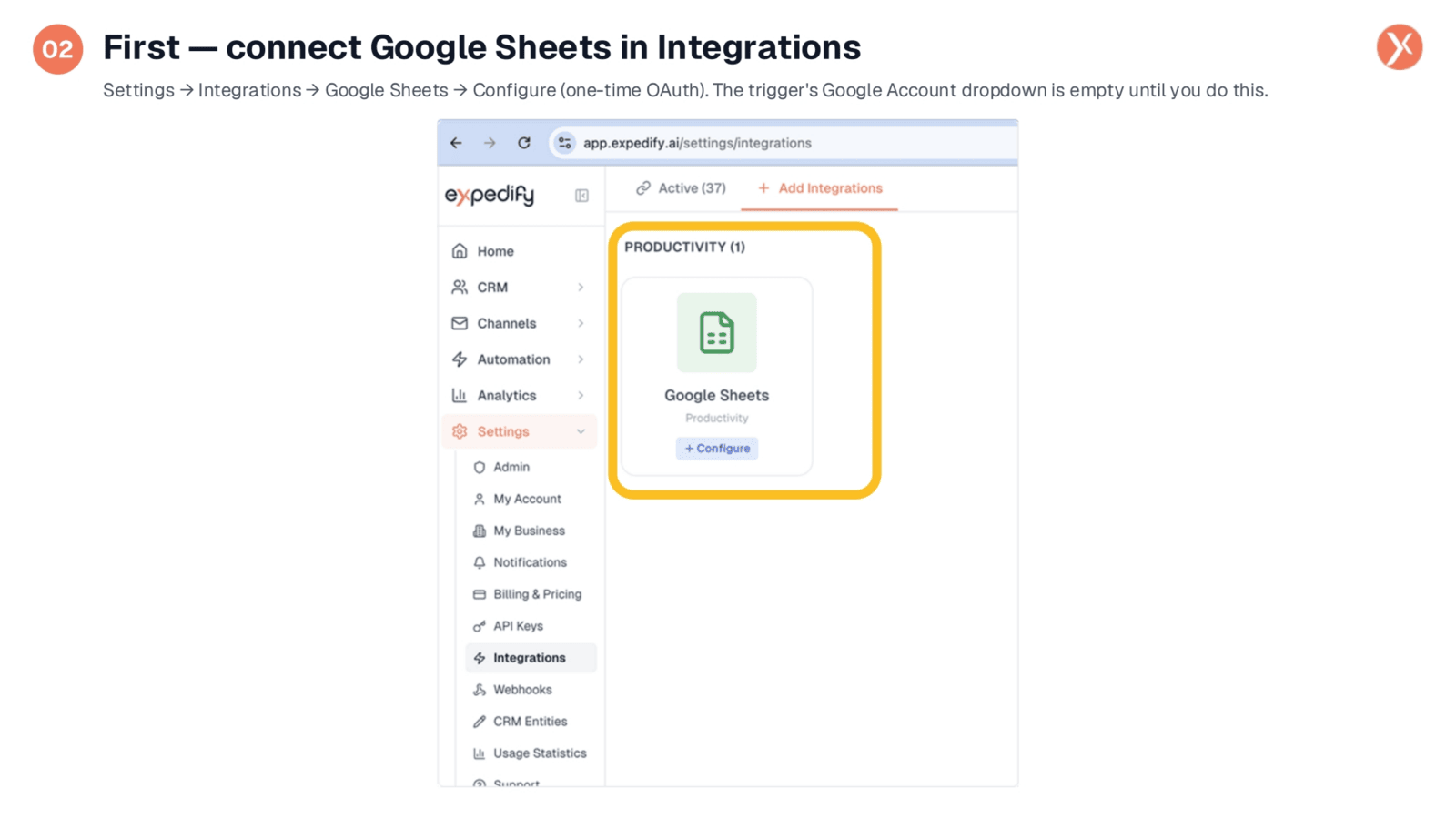
Task: Open API Keys page
Action: point(531,626)
